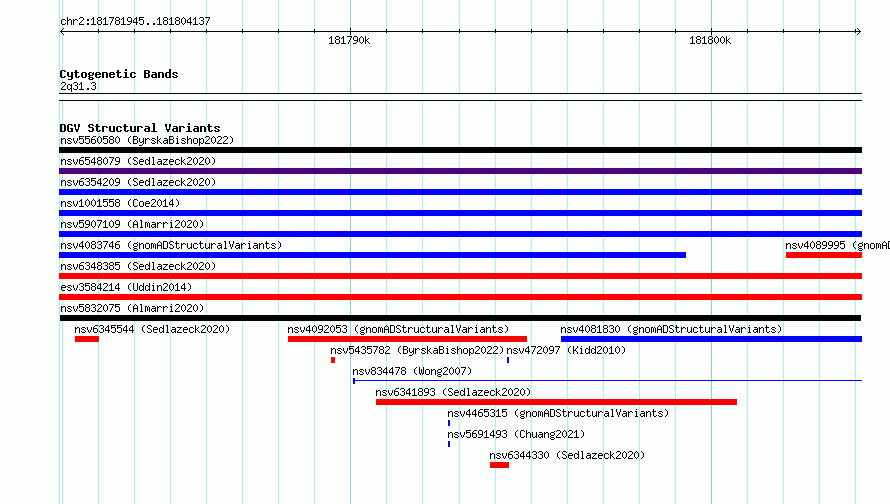Viewport: 890px width, 504px height.
Task: Click the nsv6341893 (Sedlazeck2020) label
Action: click(x=453, y=392)
